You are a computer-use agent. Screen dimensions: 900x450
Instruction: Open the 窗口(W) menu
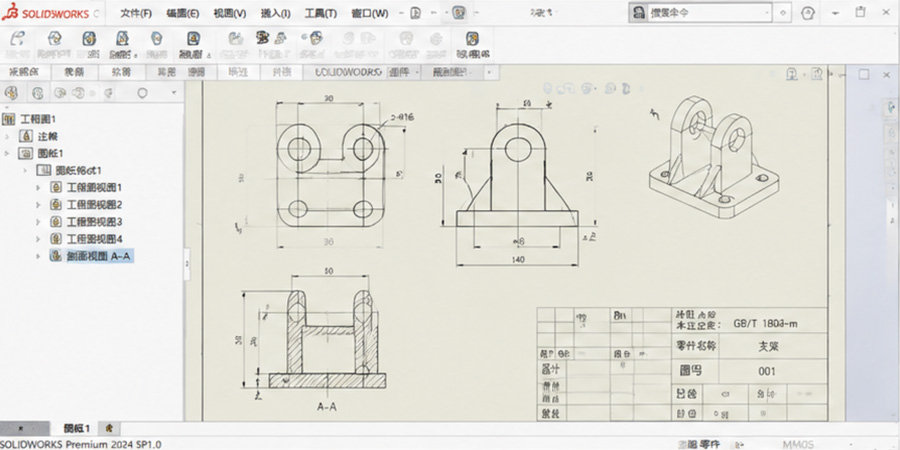pos(370,13)
